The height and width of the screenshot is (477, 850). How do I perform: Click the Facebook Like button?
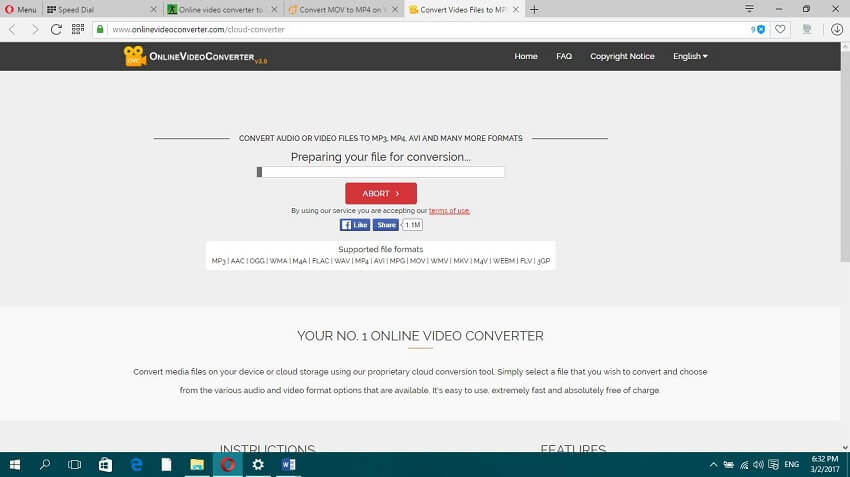point(355,225)
